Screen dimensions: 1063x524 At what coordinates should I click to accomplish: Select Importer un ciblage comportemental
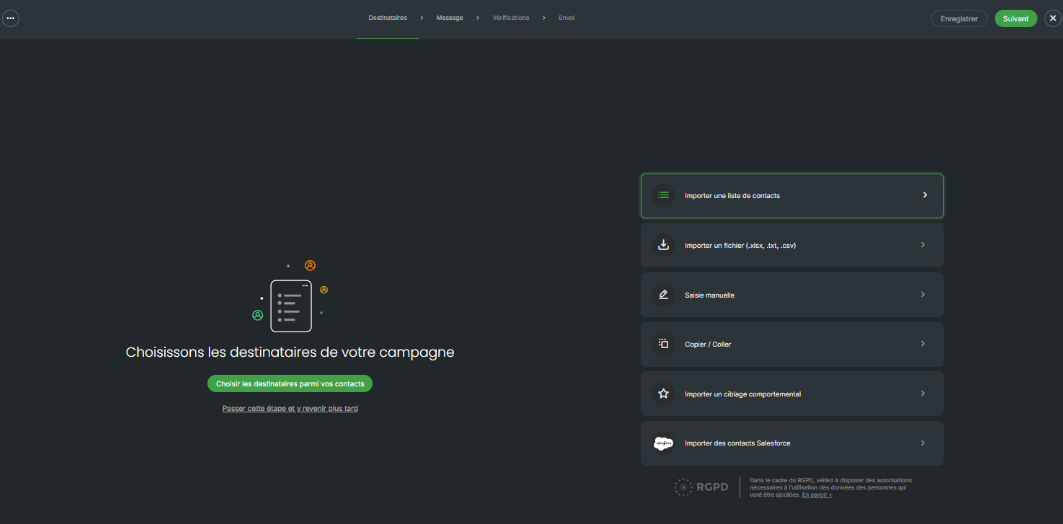(792, 393)
